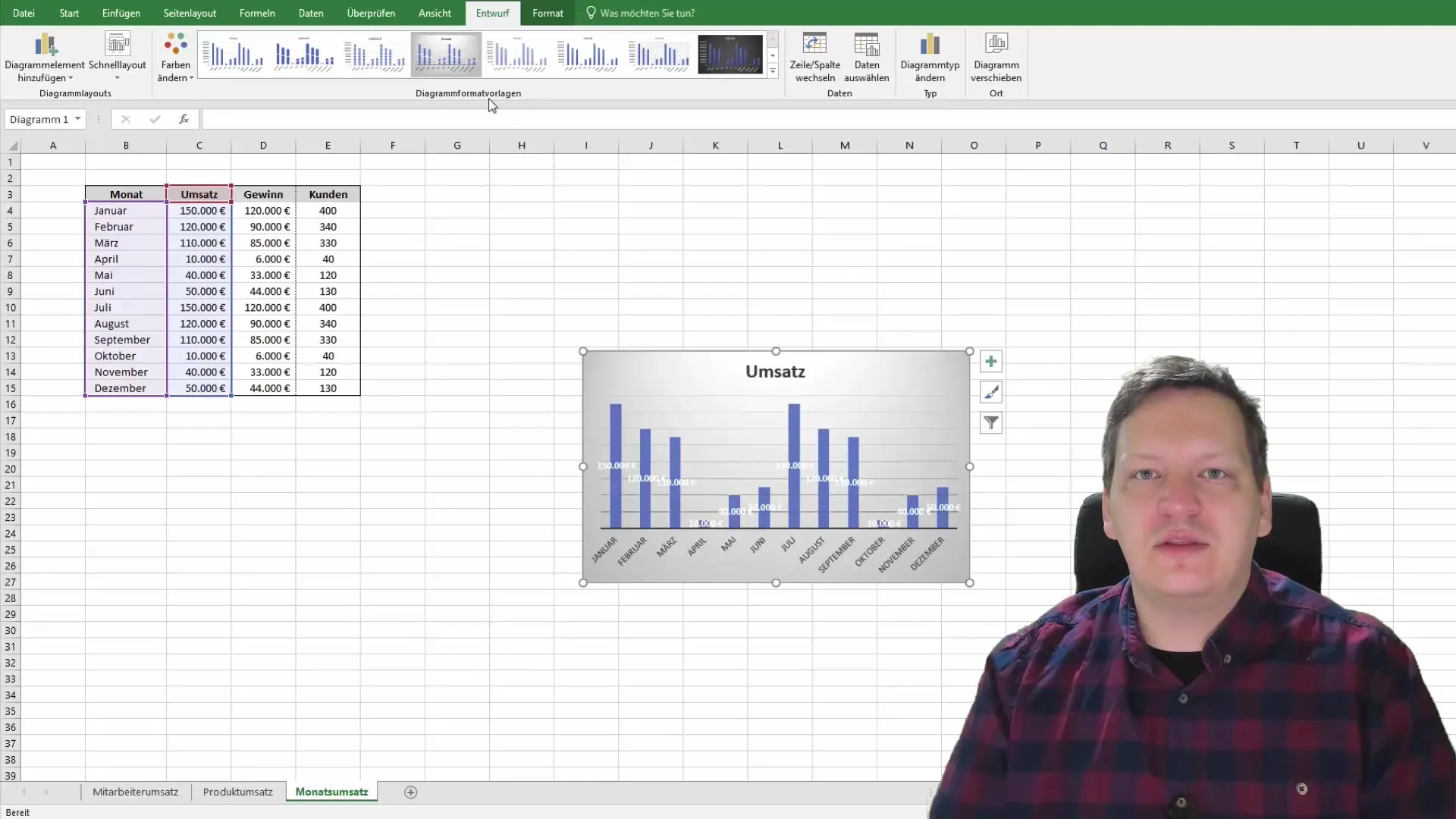Select the sixth chart style thumbnail
1456x819 pixels.
coord(588,55)
